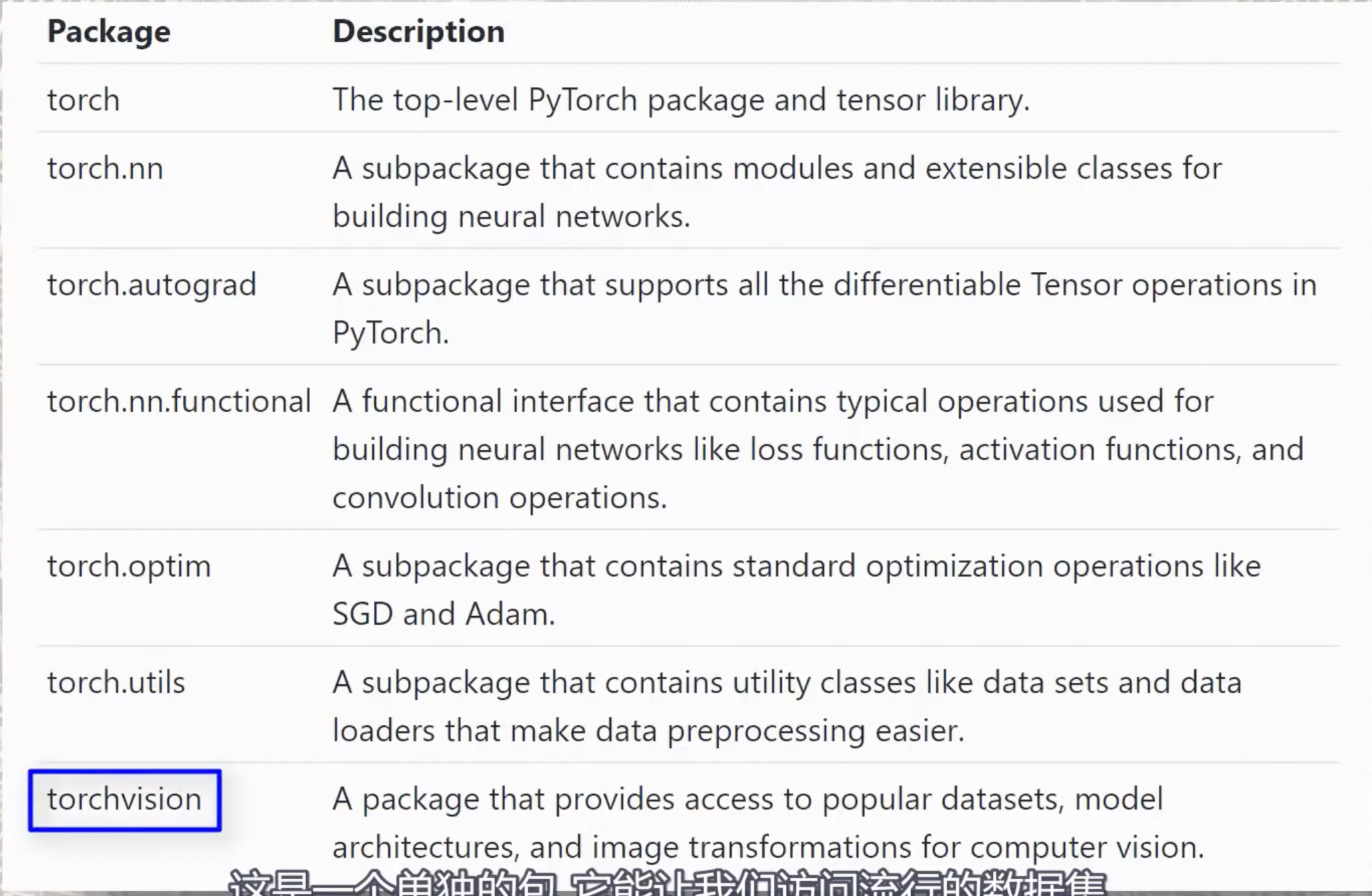Select the torch.optim package name

[x=129, y=566]
